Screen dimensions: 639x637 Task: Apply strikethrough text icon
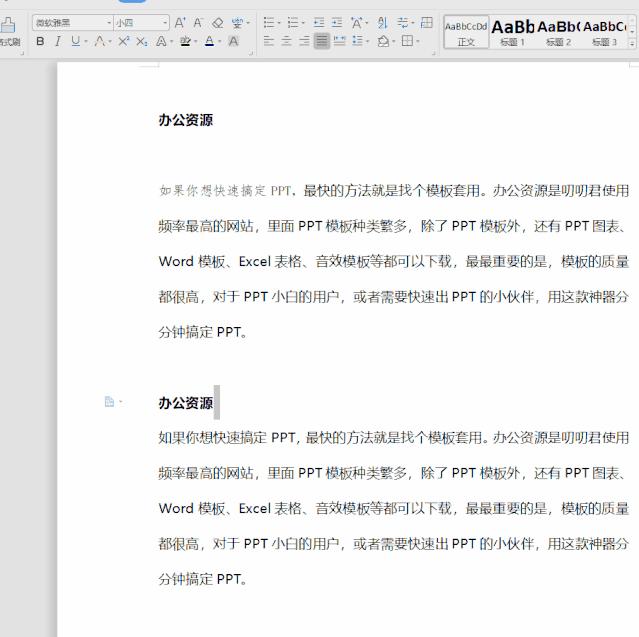tap(99, 41)
